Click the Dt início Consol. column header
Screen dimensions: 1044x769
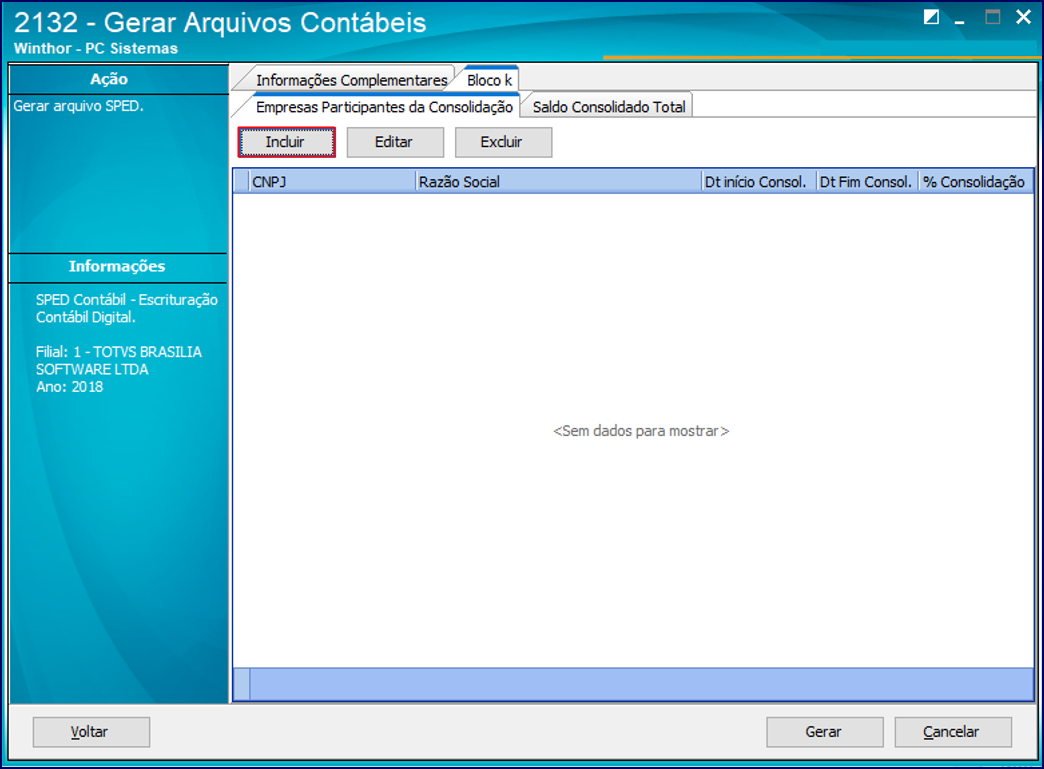pos(759,182)
